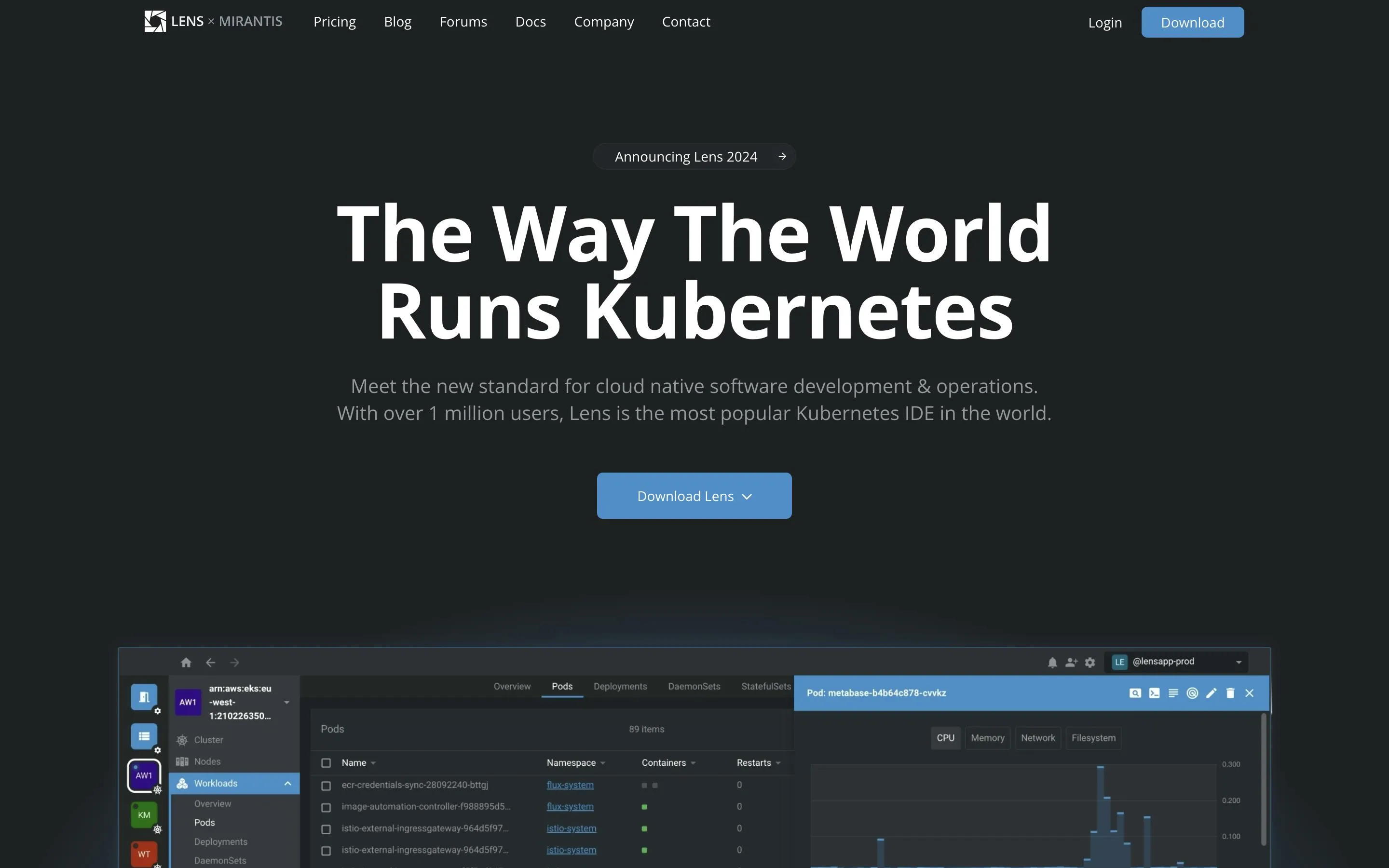Click the pod details panel scrollbar

[1263, 779]
